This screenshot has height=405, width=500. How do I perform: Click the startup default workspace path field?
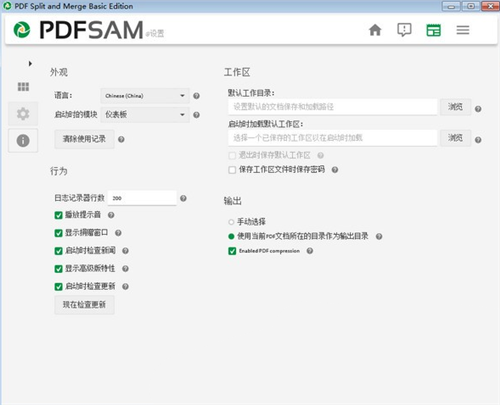click(332, 138)
